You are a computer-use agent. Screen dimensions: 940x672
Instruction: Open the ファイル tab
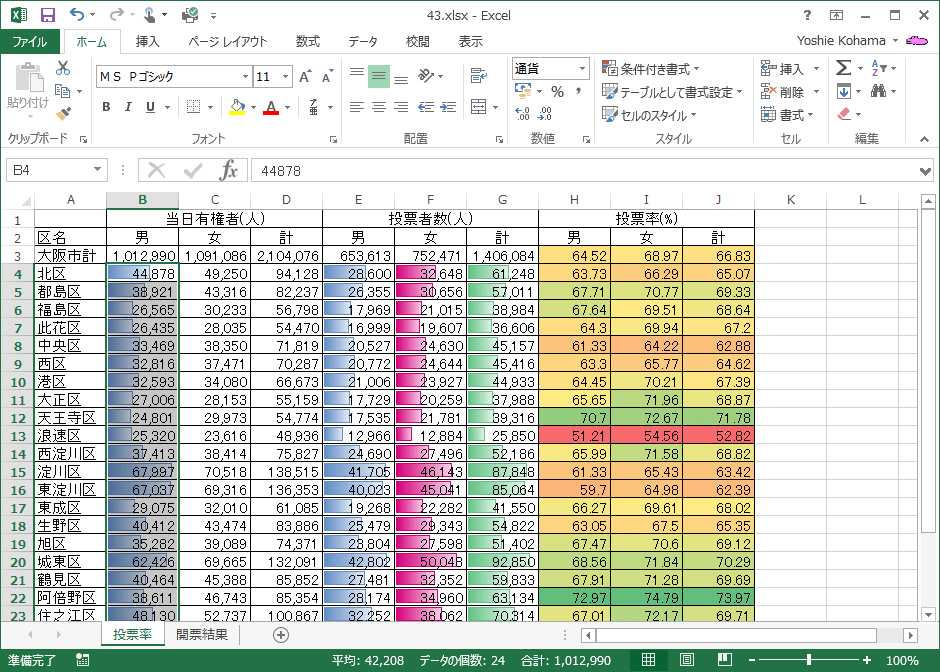pos(30,41)
